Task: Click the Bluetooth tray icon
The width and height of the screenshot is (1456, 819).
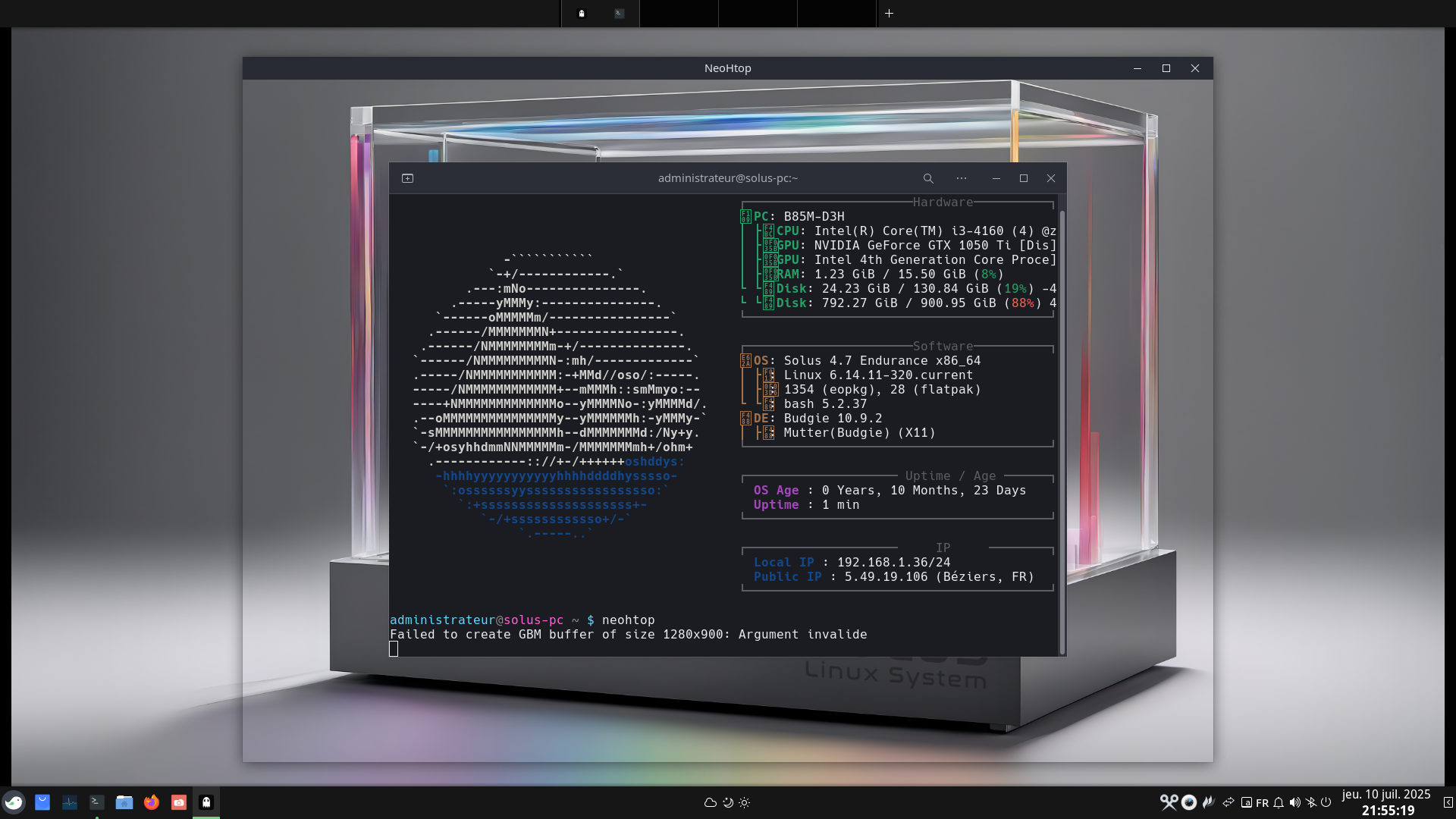Action: coord(1311,802)
